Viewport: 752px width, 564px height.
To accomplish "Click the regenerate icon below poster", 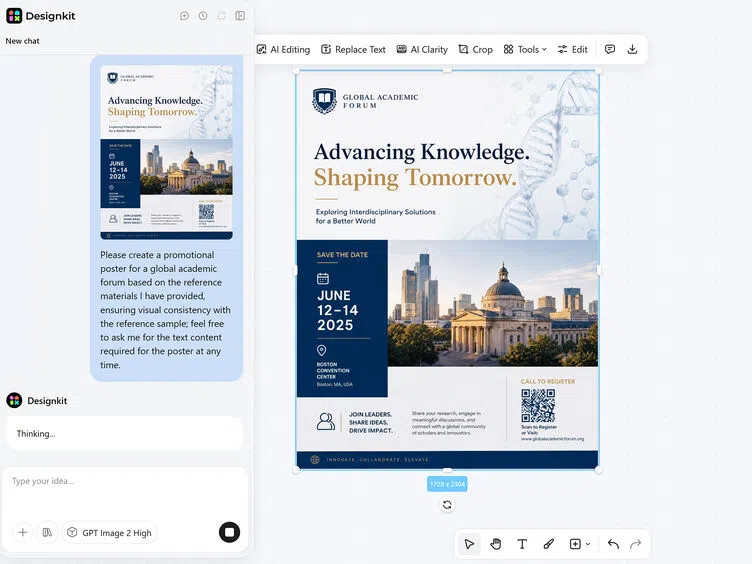I will click(x=447, y=505).
